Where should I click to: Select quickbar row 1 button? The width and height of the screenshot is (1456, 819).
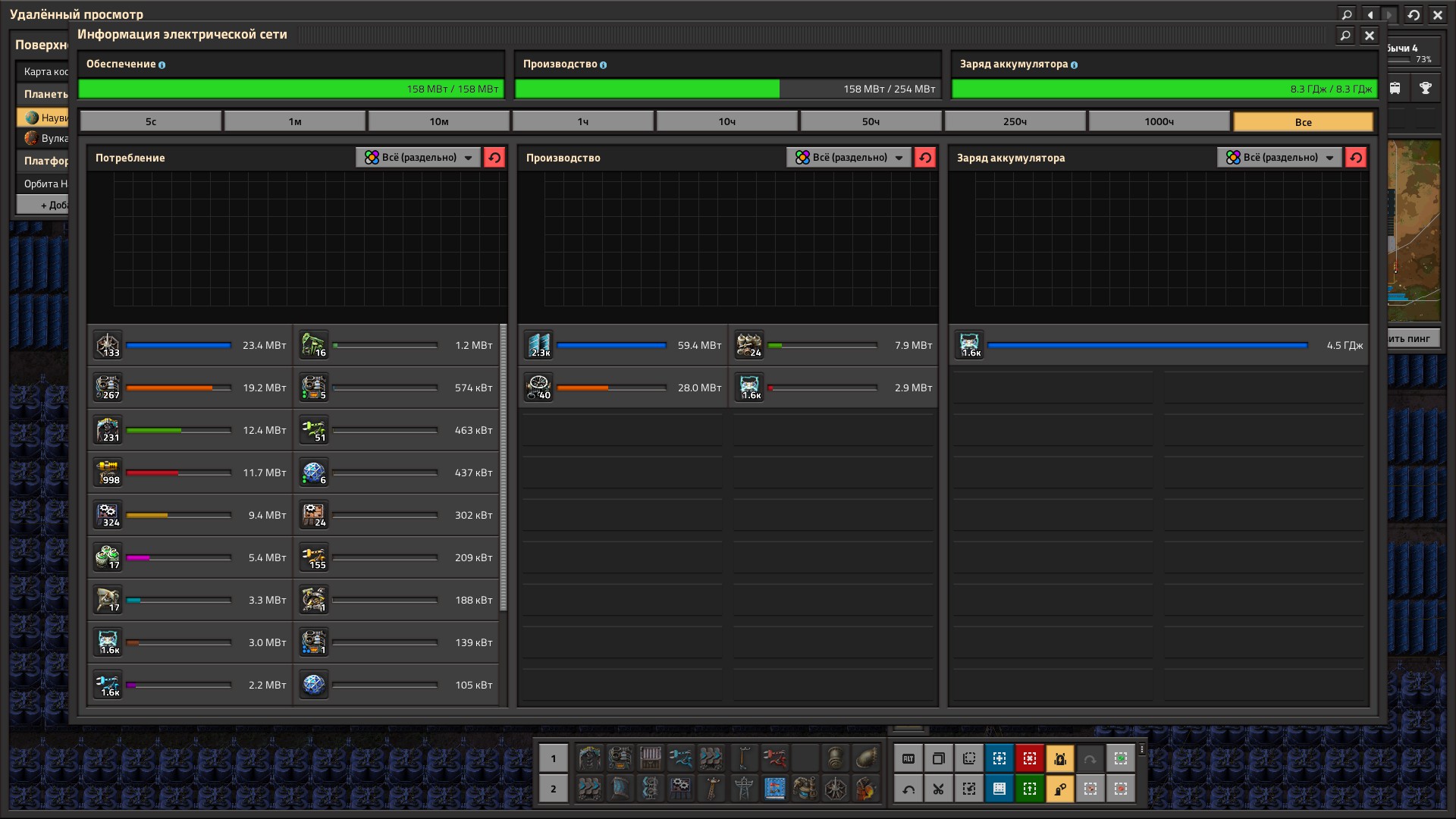[554, 758]
